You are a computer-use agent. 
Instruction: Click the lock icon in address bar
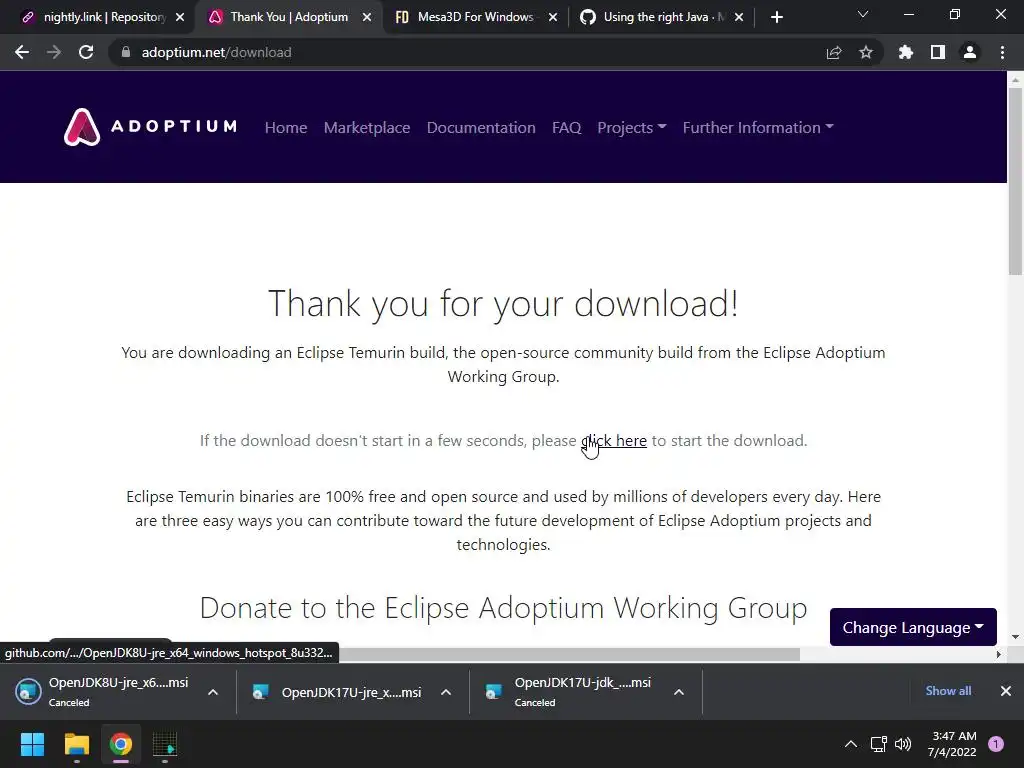tap(126, 52)
